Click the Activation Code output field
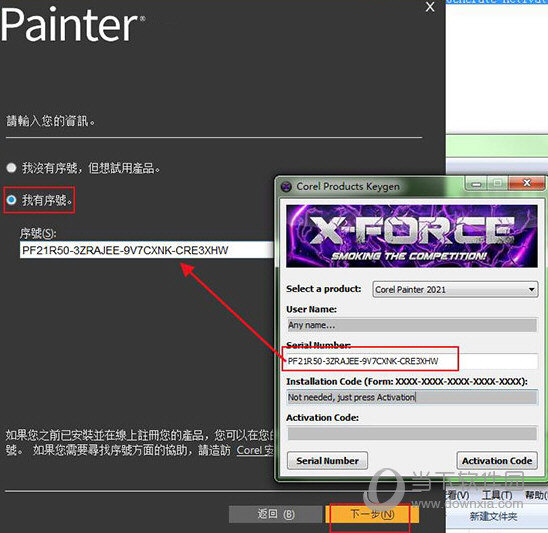Viewport: 548px width, 533px height. click(x=412, y=434)
